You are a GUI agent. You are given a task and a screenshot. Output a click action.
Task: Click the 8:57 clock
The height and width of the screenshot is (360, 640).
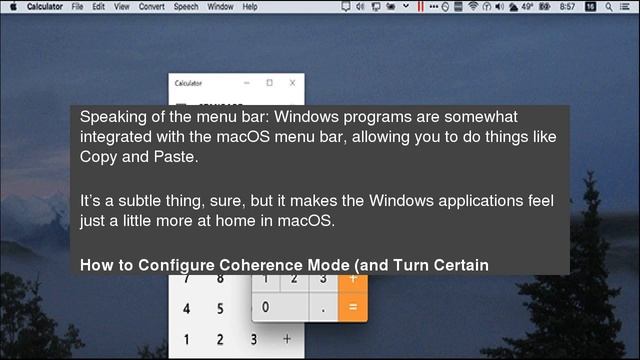(x=567, y=7)
